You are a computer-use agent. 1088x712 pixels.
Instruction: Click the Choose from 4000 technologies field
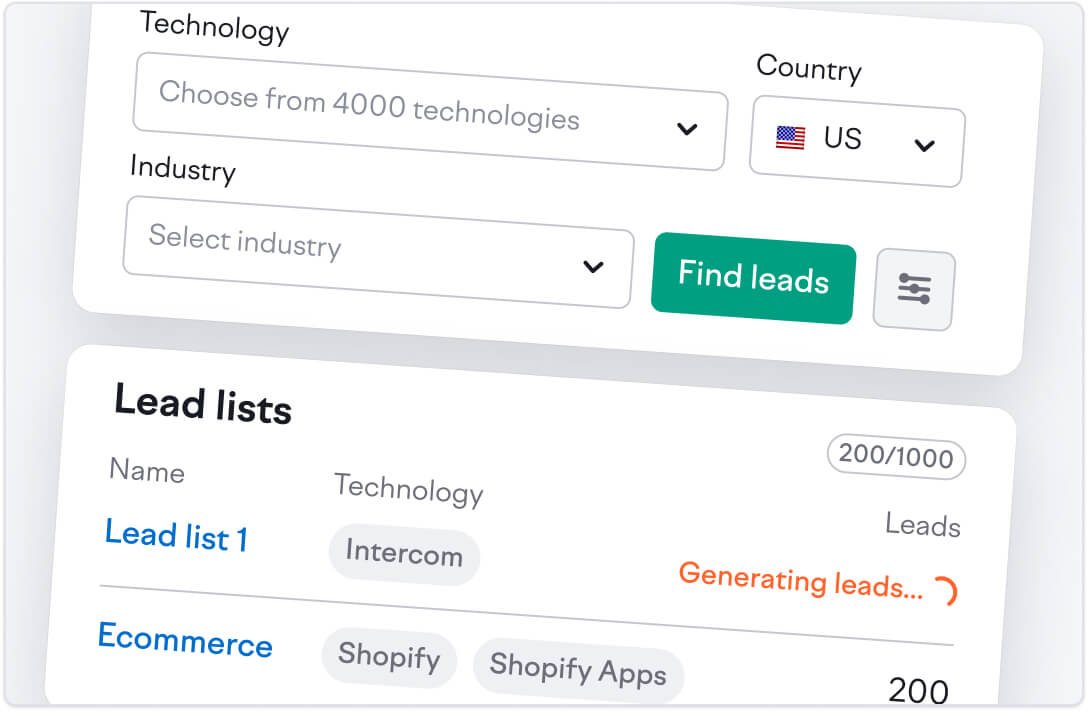(x=369, y=106)
